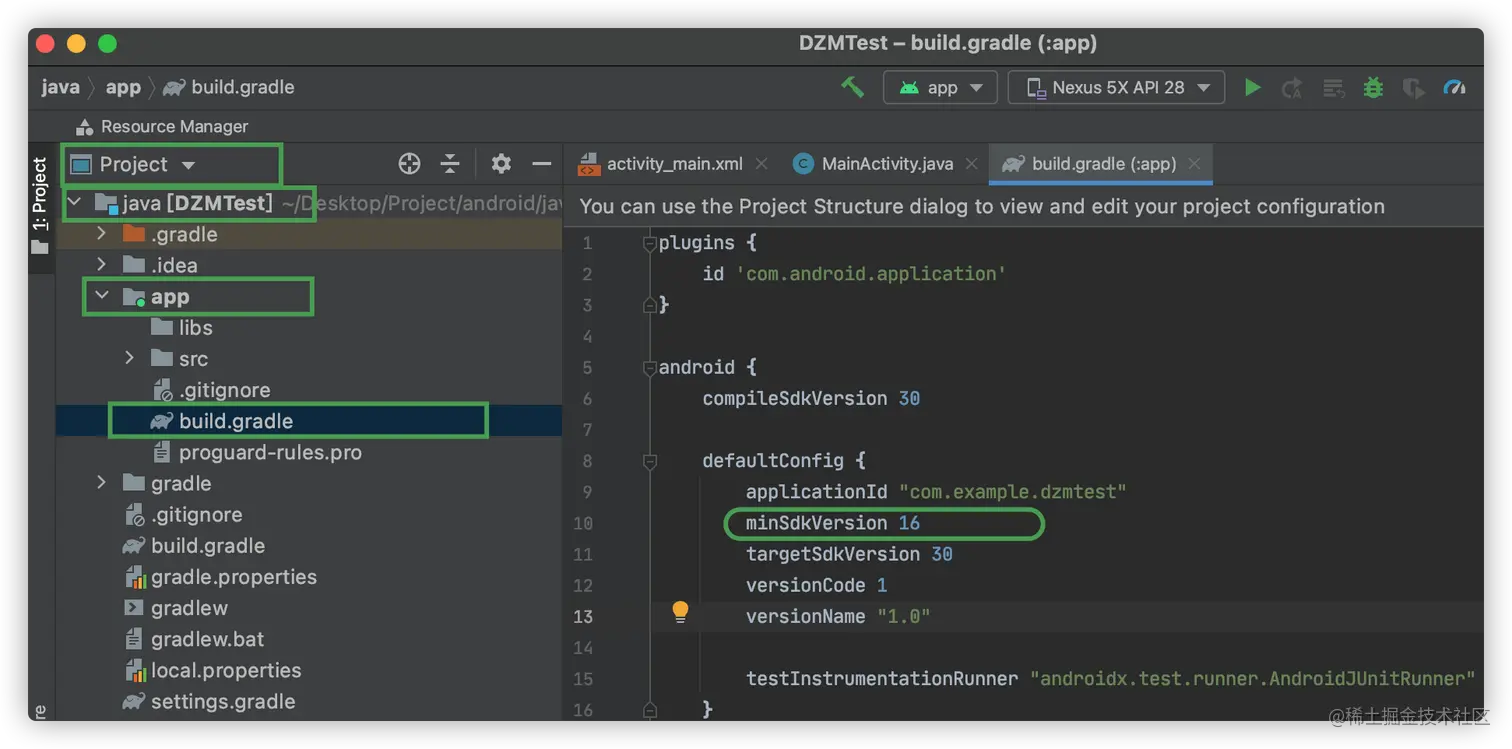Click the Apply Code Changes icon
The width and height of the screenshot is (1512, 749).
click(x=1333, y=88)
